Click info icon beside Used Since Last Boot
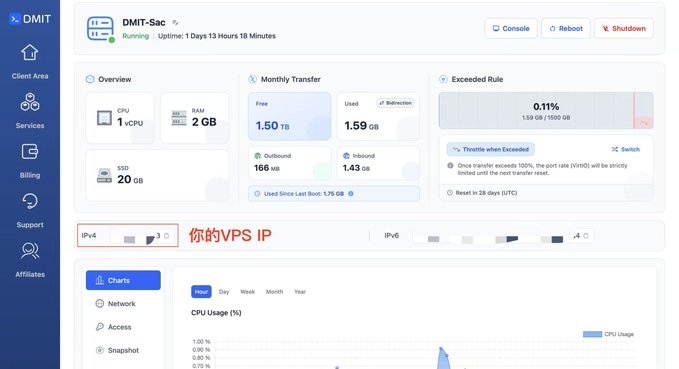The width and height of the screenshot is (679, 369). (x=351, y=194)
